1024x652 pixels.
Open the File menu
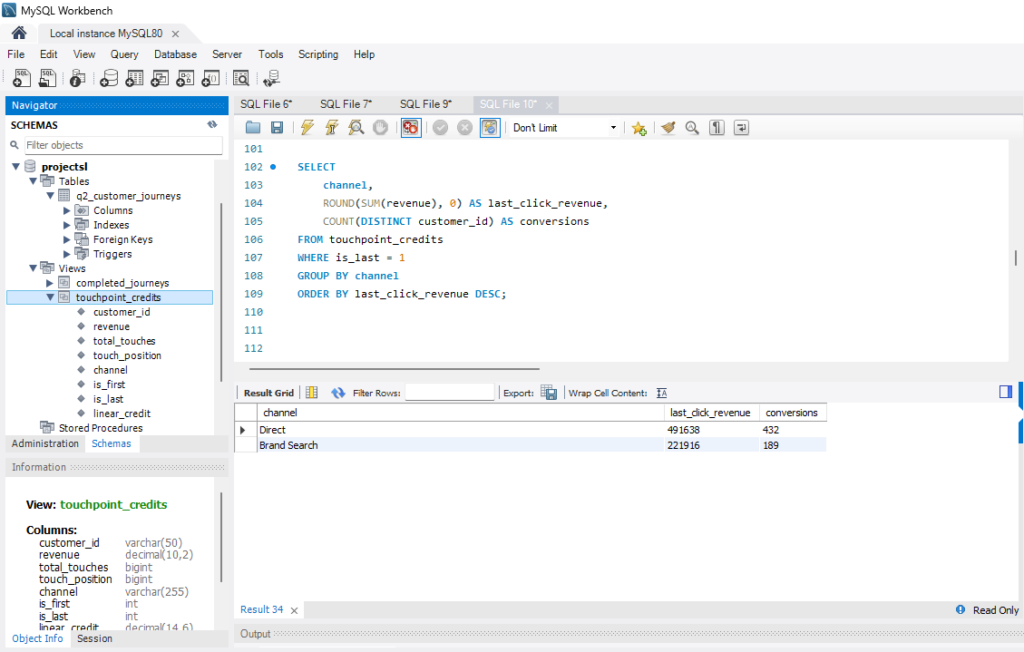[x=16, y=54]
